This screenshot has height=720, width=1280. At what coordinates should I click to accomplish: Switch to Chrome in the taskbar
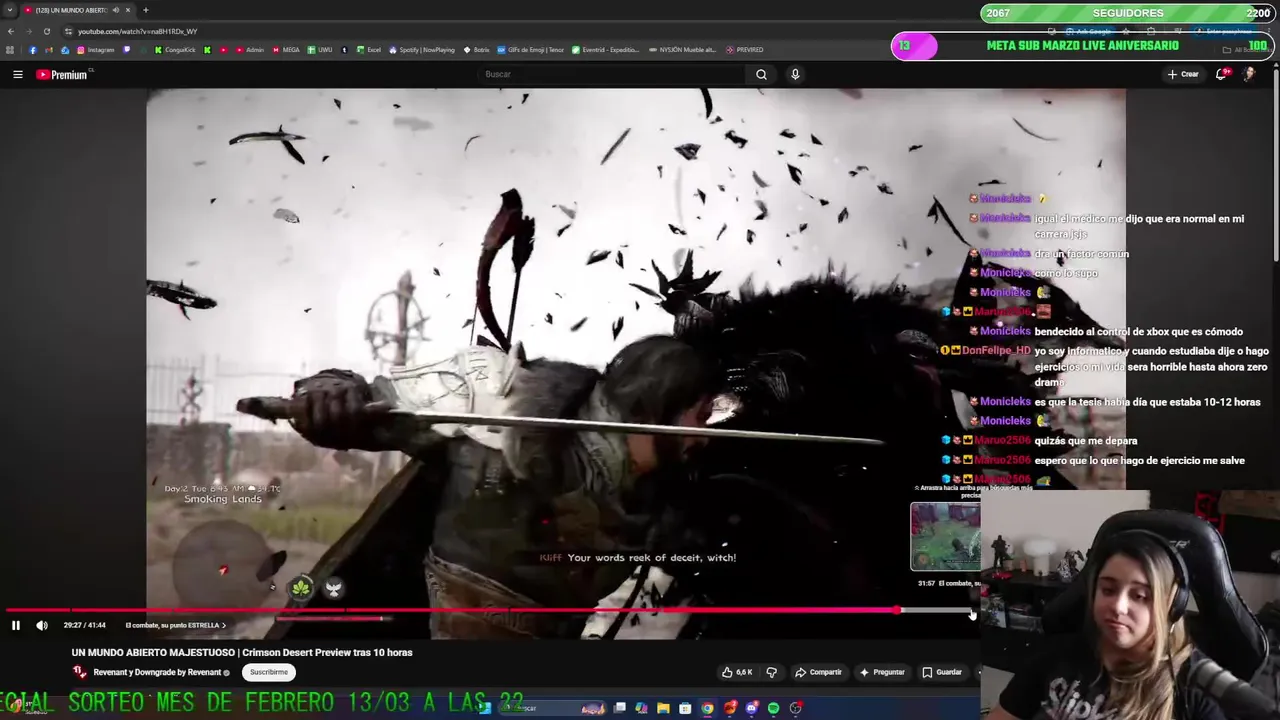click(x=707, y=708)
